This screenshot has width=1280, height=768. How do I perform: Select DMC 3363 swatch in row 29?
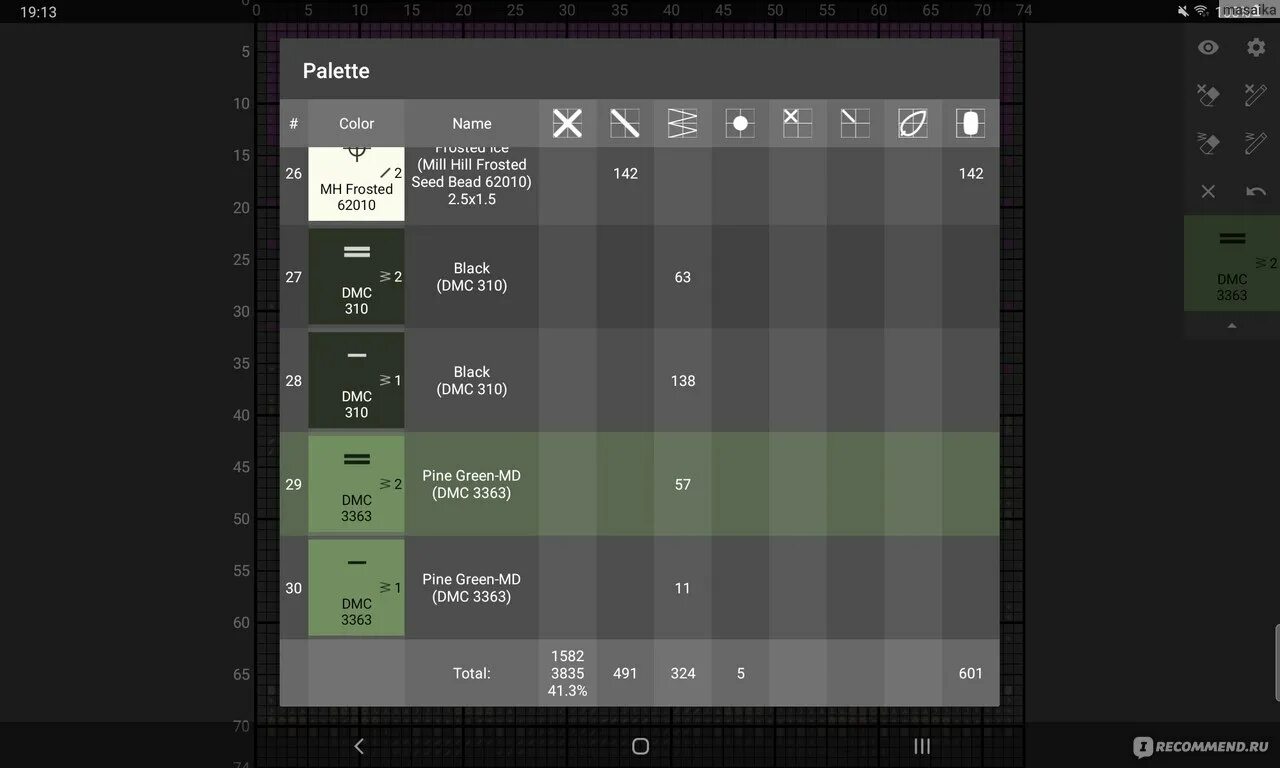click(x=356, y=484)
